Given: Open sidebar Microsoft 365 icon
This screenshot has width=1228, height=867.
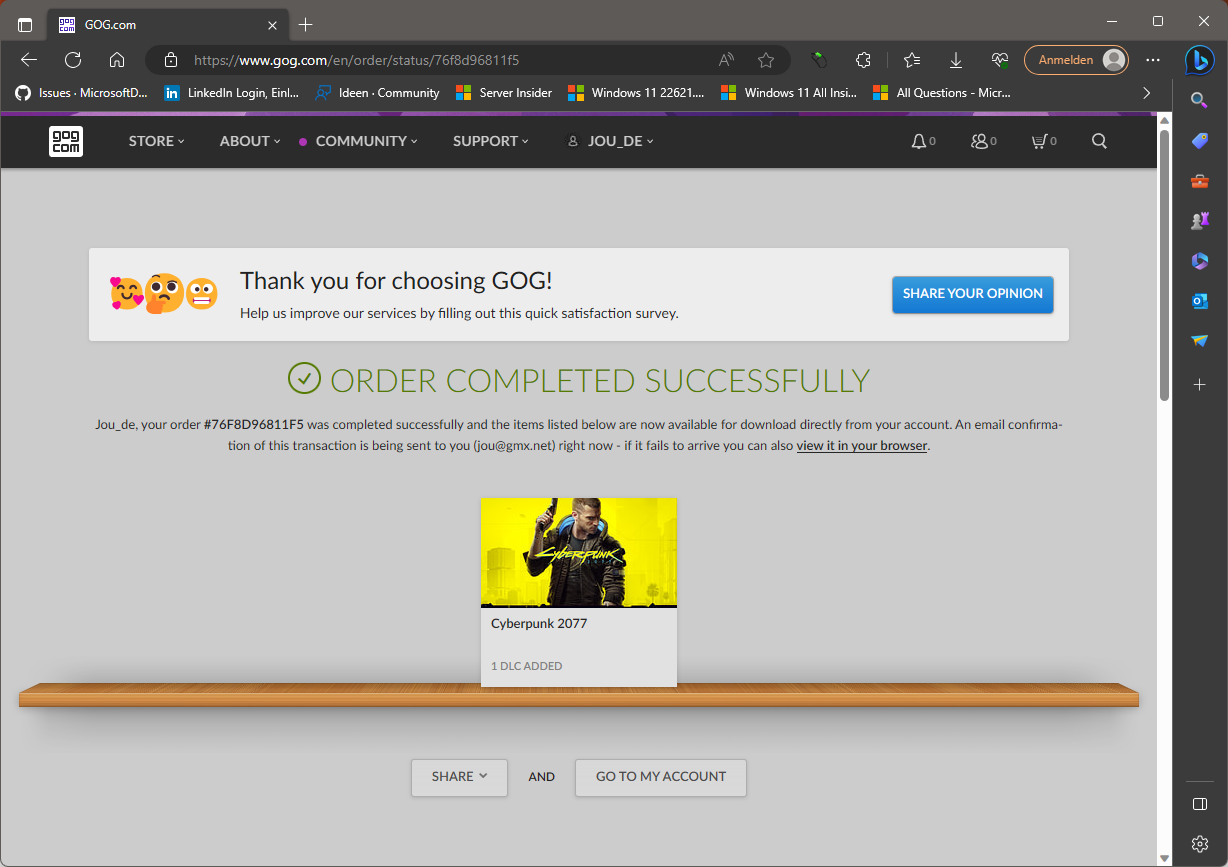Looking at the screenshot, I should coord(1200,261).
